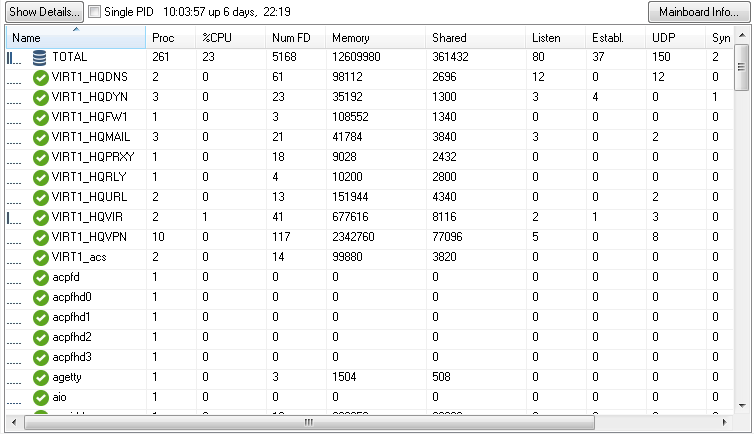Click green status icon for agetty

coord(41,377)
